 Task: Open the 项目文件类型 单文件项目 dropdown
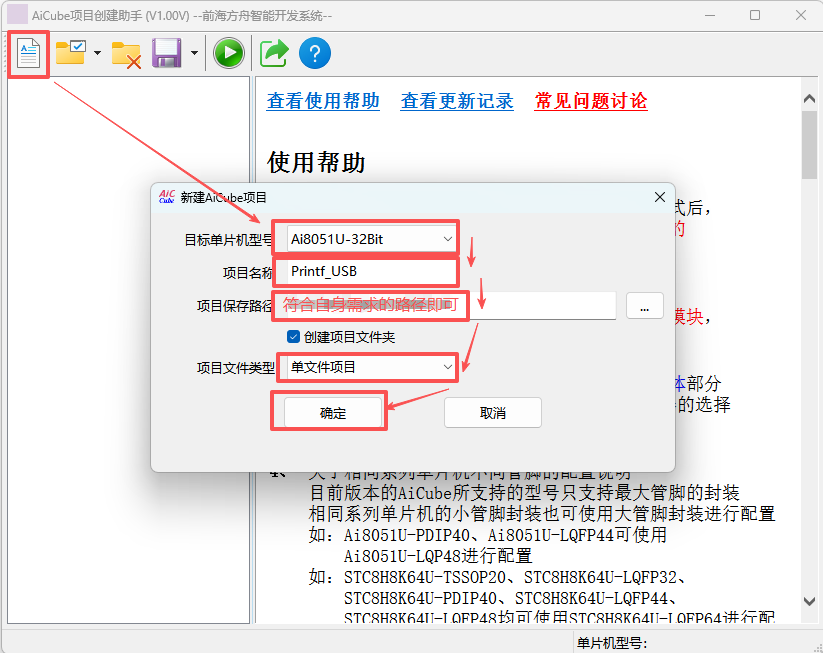click(372, 367)
